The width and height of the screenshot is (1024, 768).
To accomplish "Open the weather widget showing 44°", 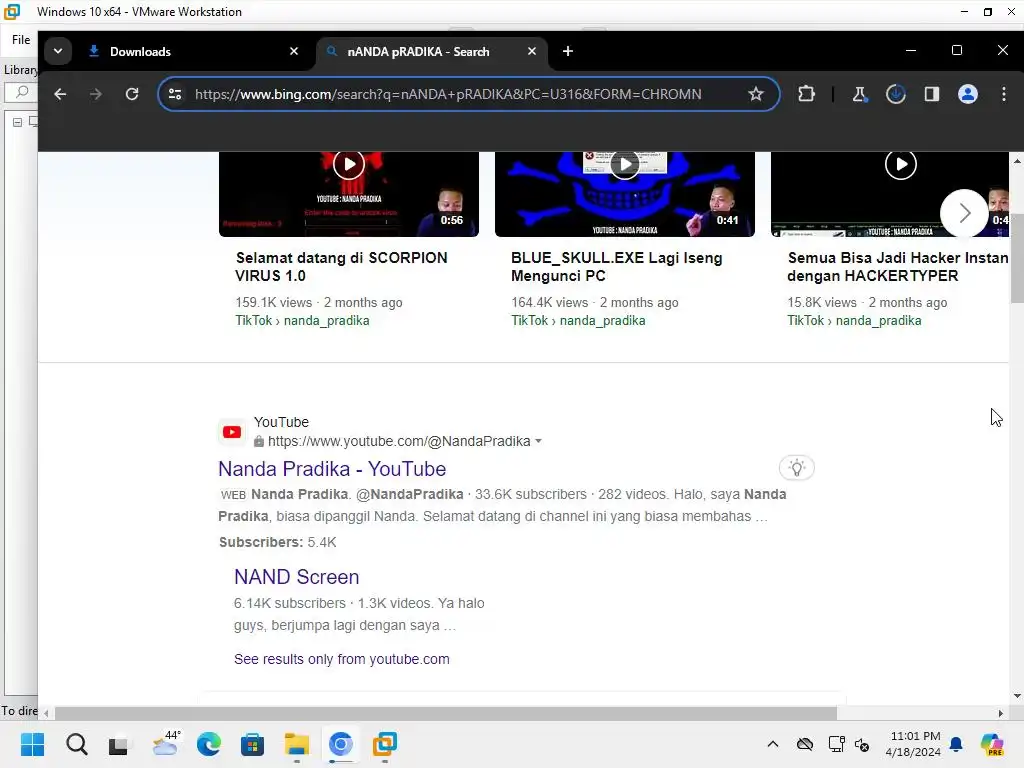I will click(166, 744).
